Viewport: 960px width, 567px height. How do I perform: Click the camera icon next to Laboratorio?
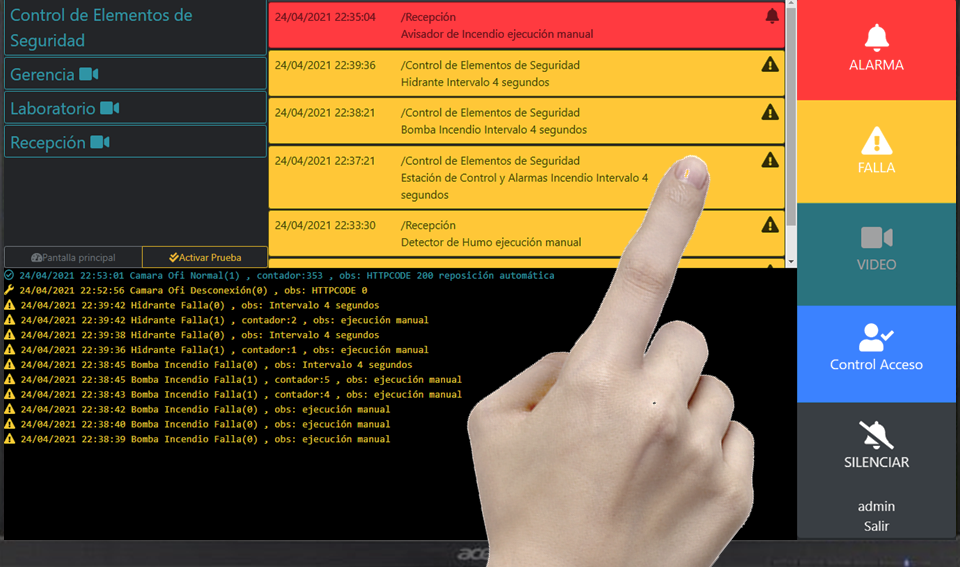(x=110, y=108)
